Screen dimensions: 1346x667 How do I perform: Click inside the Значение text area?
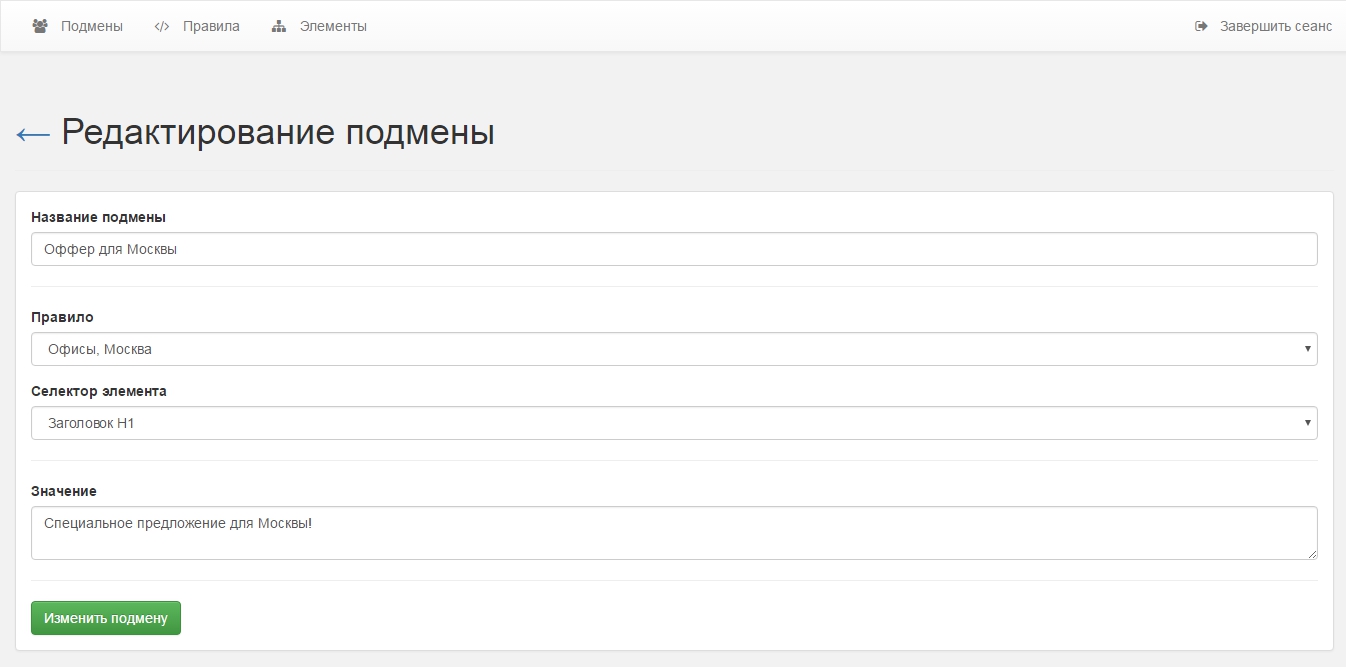674,532
